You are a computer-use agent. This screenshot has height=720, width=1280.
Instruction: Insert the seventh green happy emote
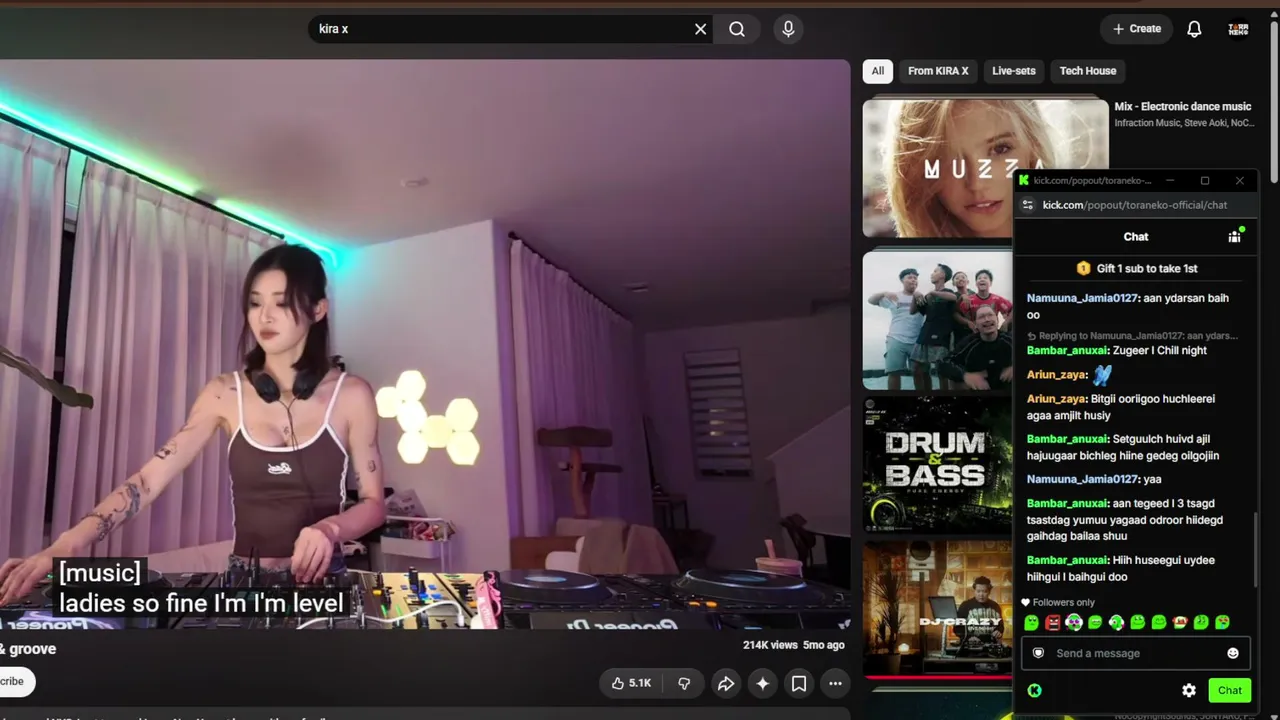1159,623
